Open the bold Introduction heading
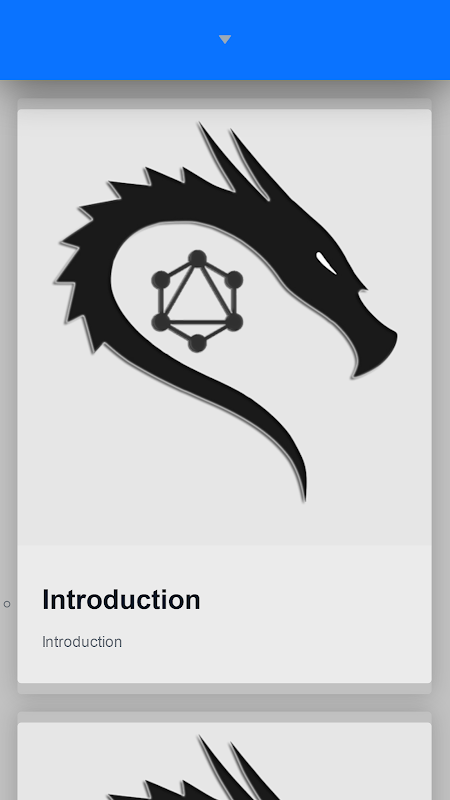 pos(121,599)
